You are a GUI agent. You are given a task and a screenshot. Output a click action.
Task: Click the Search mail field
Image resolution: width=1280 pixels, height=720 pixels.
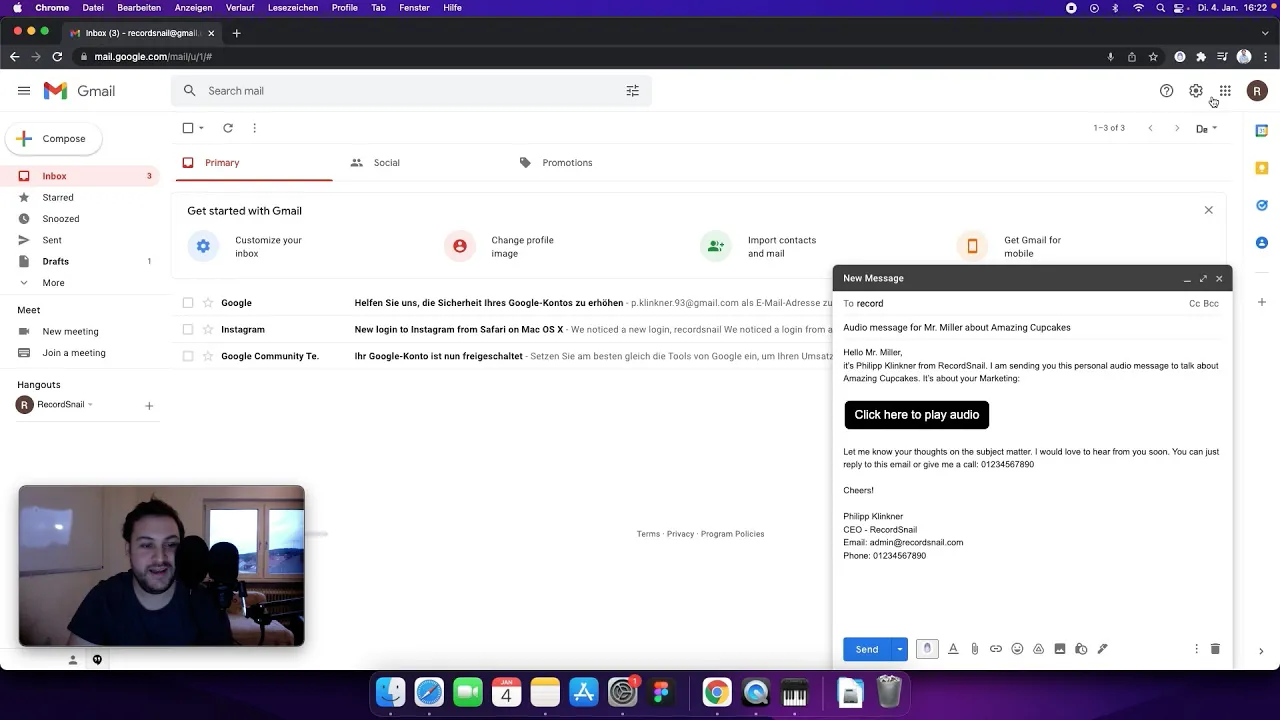410,91
